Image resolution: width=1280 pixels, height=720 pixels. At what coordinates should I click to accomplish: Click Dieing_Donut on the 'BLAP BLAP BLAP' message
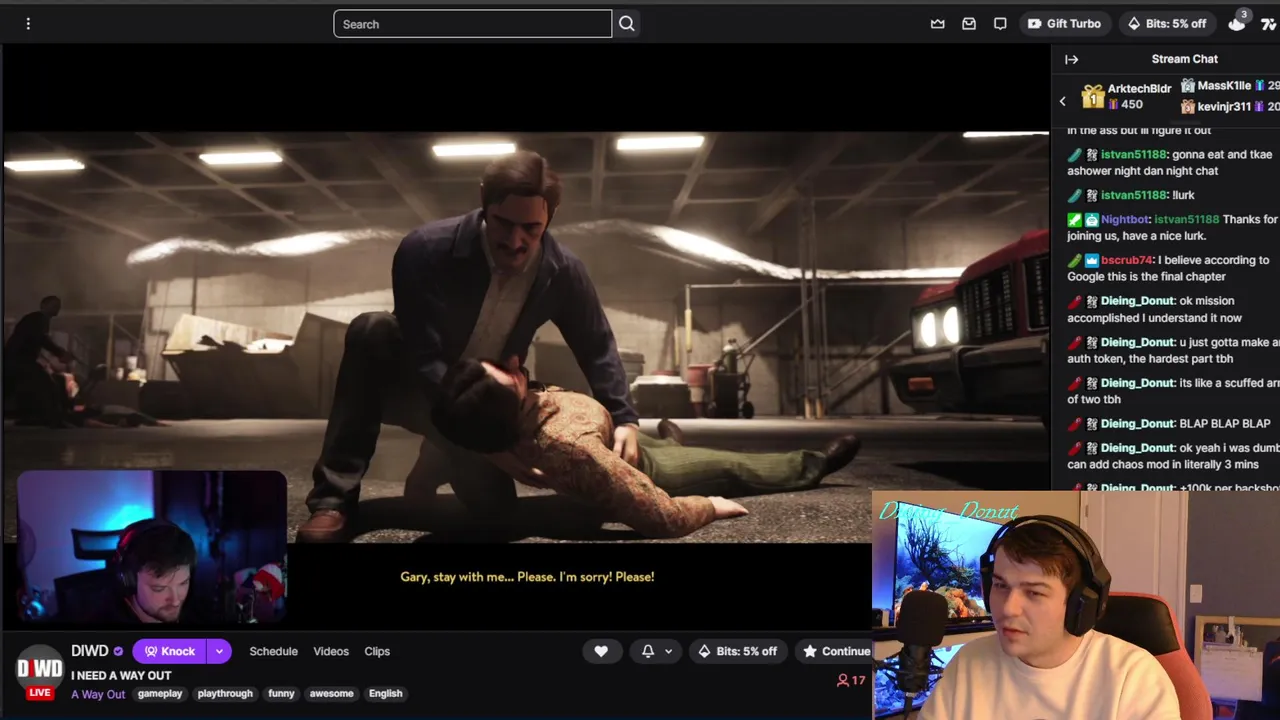(1137, 424)
